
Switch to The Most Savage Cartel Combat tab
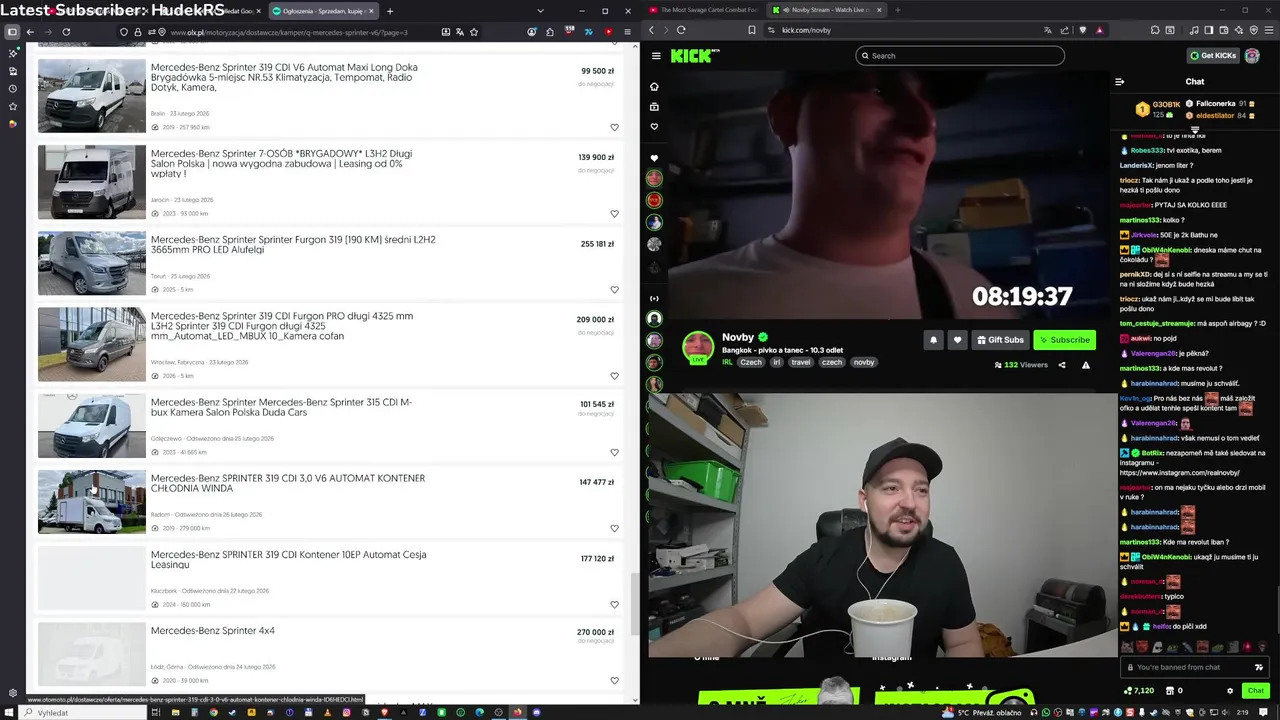point(703,10)
